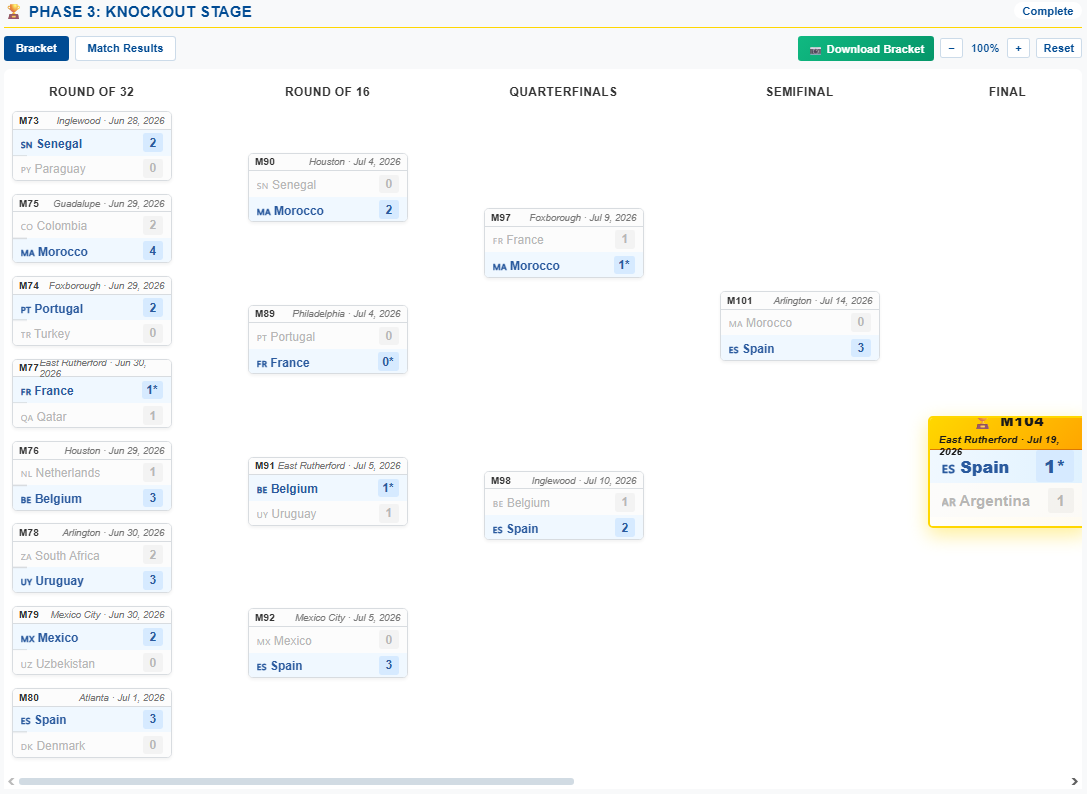Click the scroll-left arrow at the bottom
The image size is (1087, 794).
coord(9,781)
